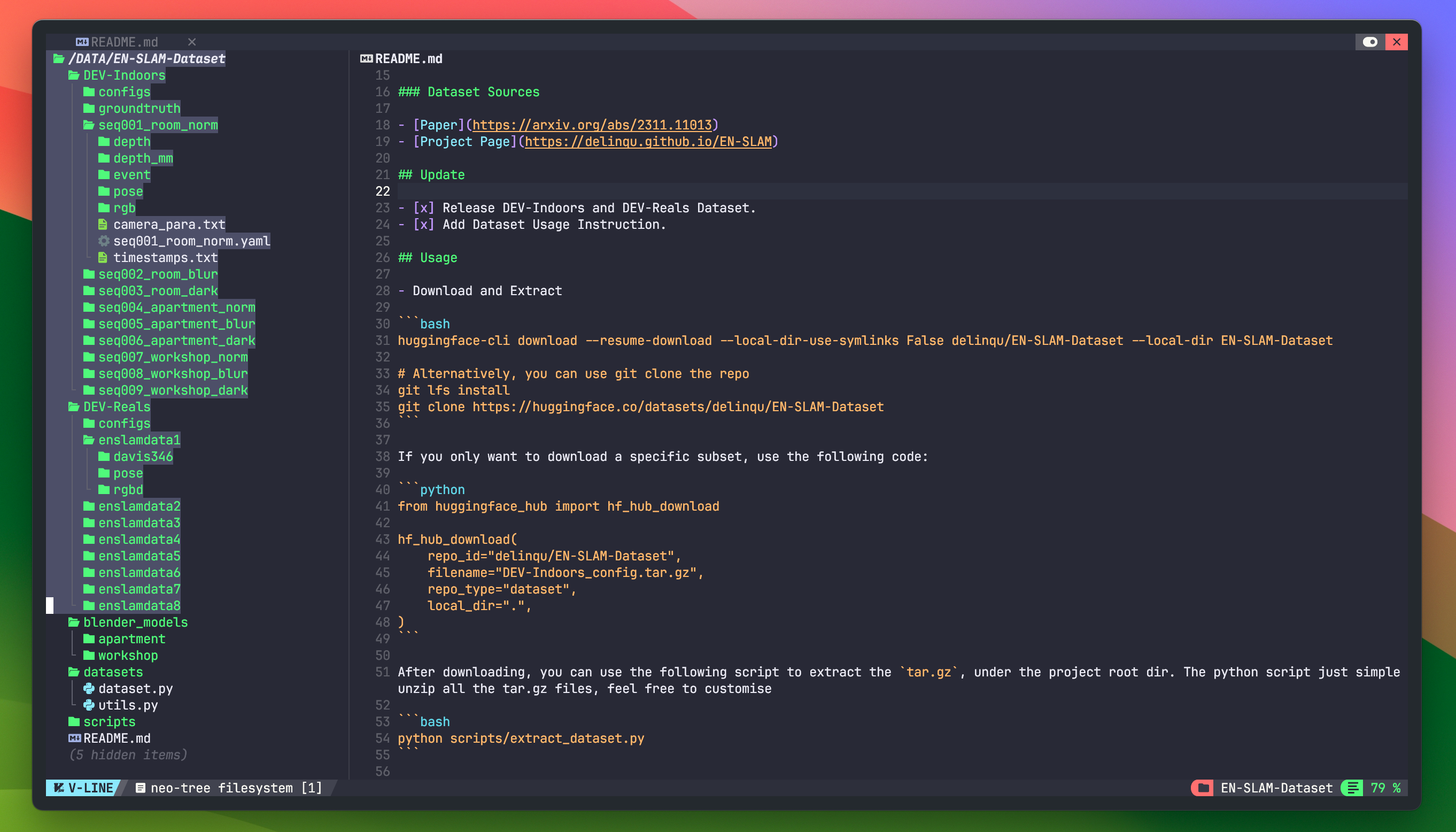Click line number 38 in the gutter
The width and height of the screenshot is (1456, 832).
(382, 457)
